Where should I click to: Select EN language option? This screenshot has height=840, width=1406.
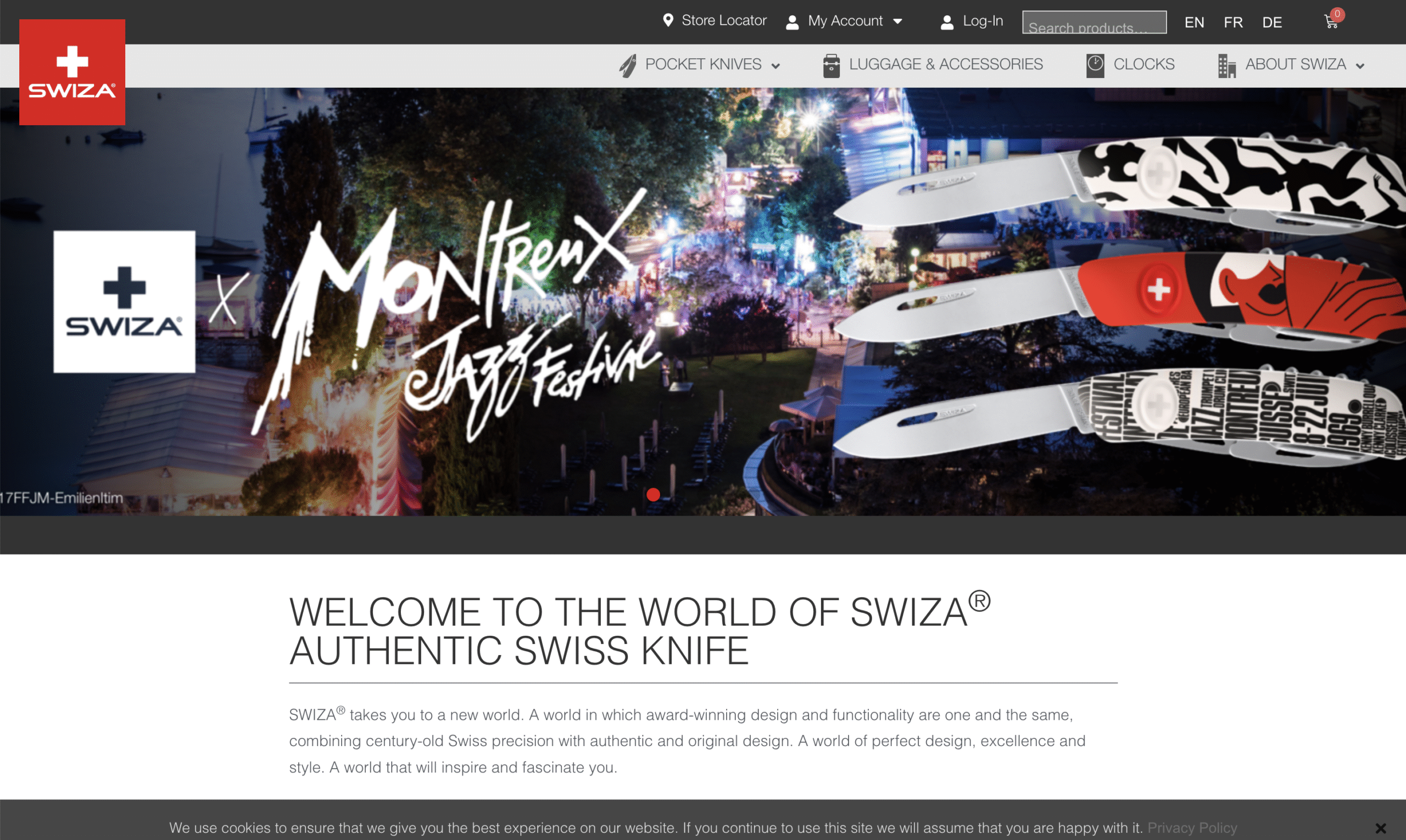(1194, 22)
